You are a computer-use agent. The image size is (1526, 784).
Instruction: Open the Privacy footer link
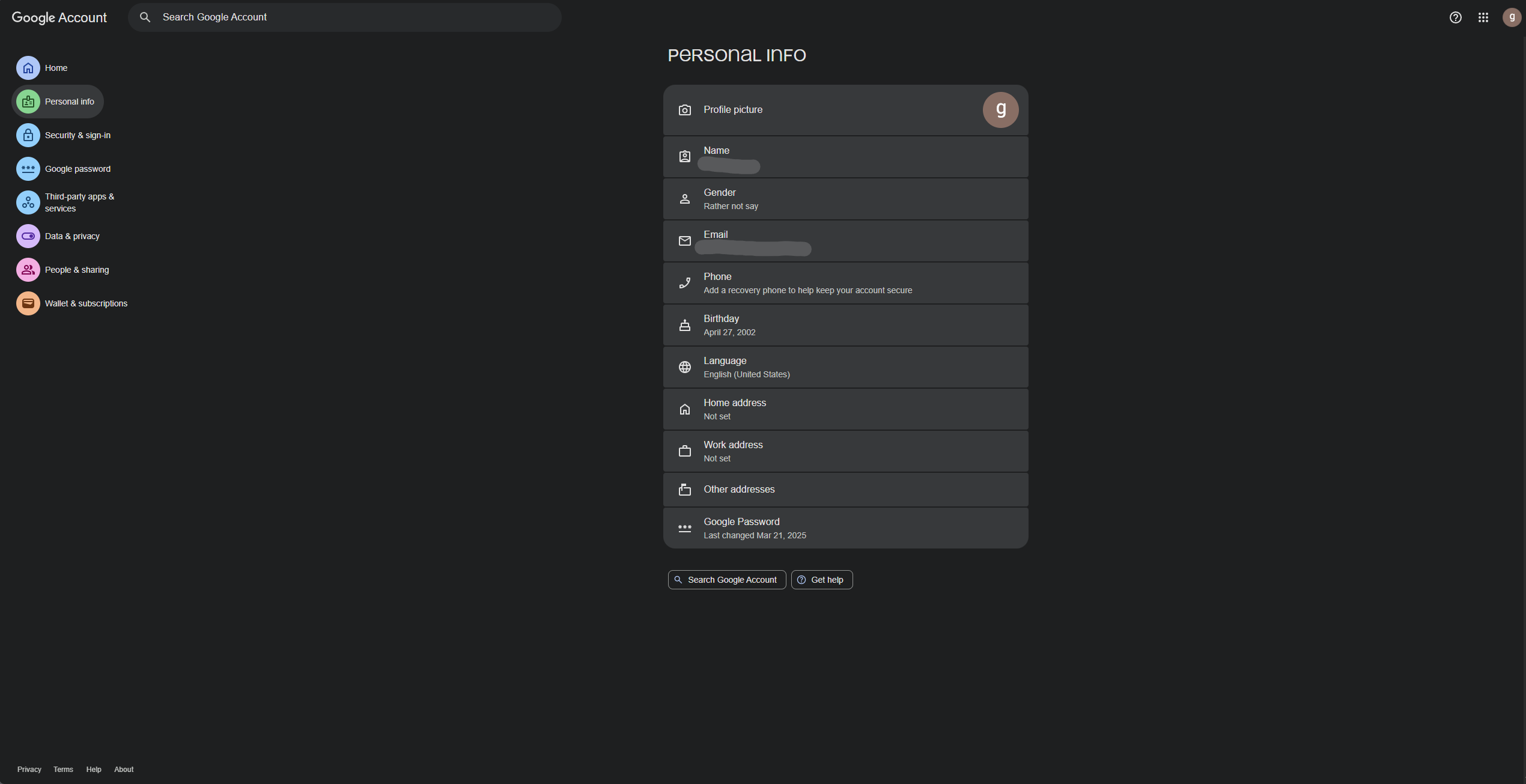coord(29,770)
